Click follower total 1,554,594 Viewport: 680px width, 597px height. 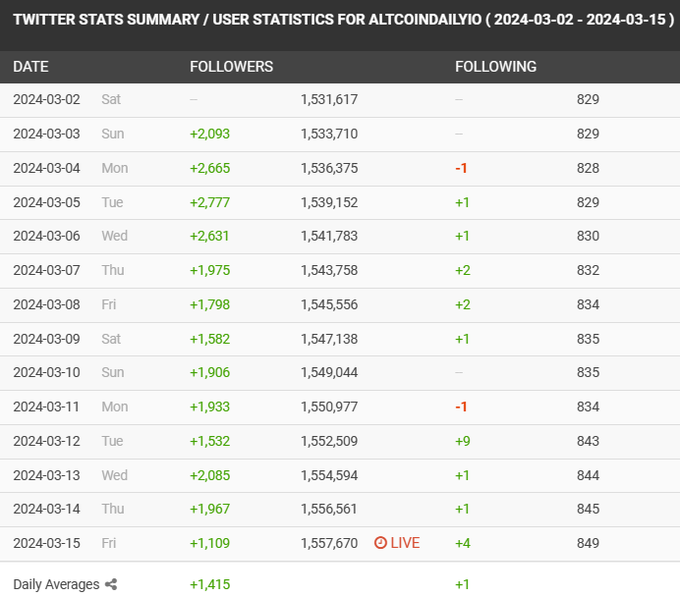pos(329,475)
